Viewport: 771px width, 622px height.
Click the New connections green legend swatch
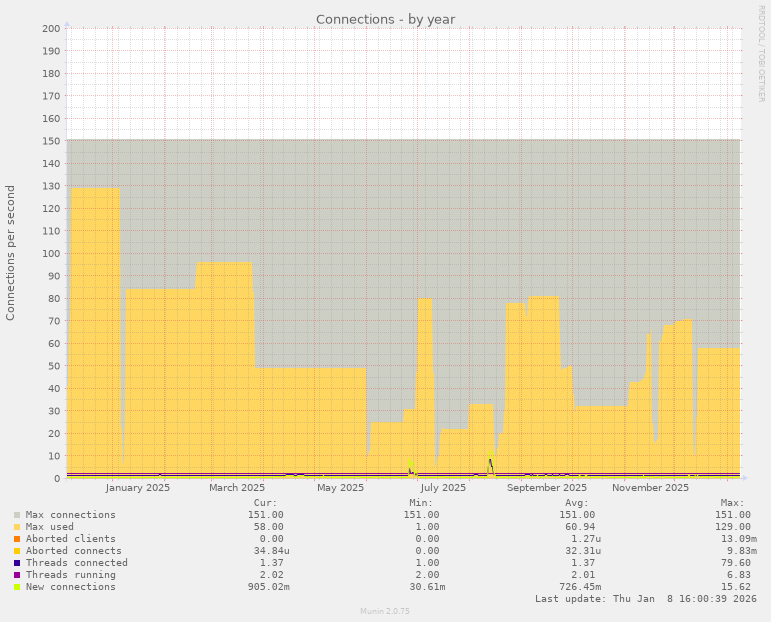(17, 587)
